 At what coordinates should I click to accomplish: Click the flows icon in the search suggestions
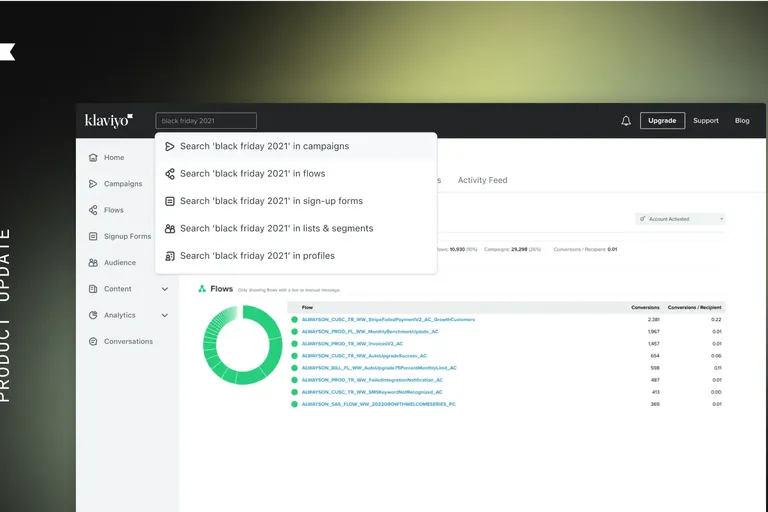coord(170,173)
